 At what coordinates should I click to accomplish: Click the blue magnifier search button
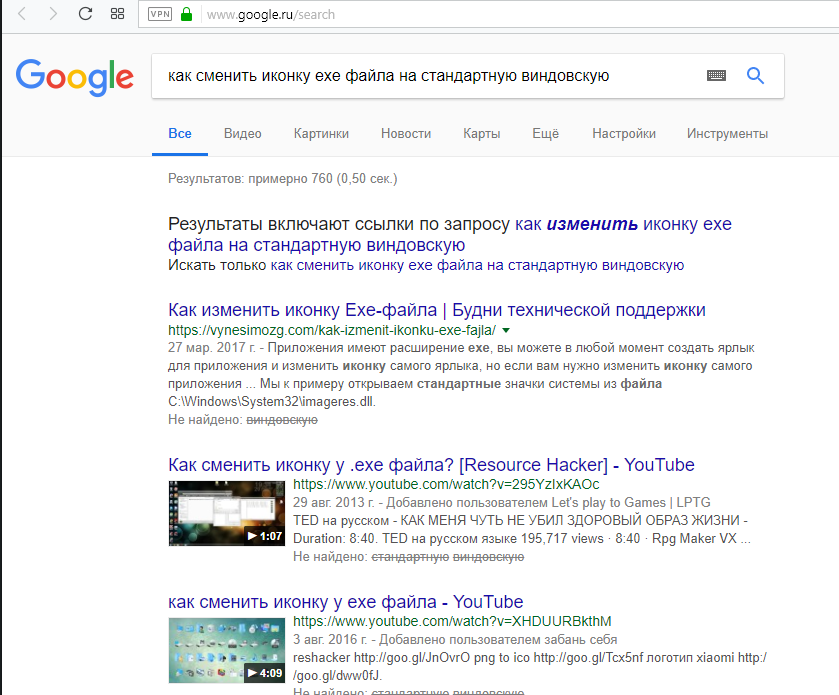(x=755, y=75)
